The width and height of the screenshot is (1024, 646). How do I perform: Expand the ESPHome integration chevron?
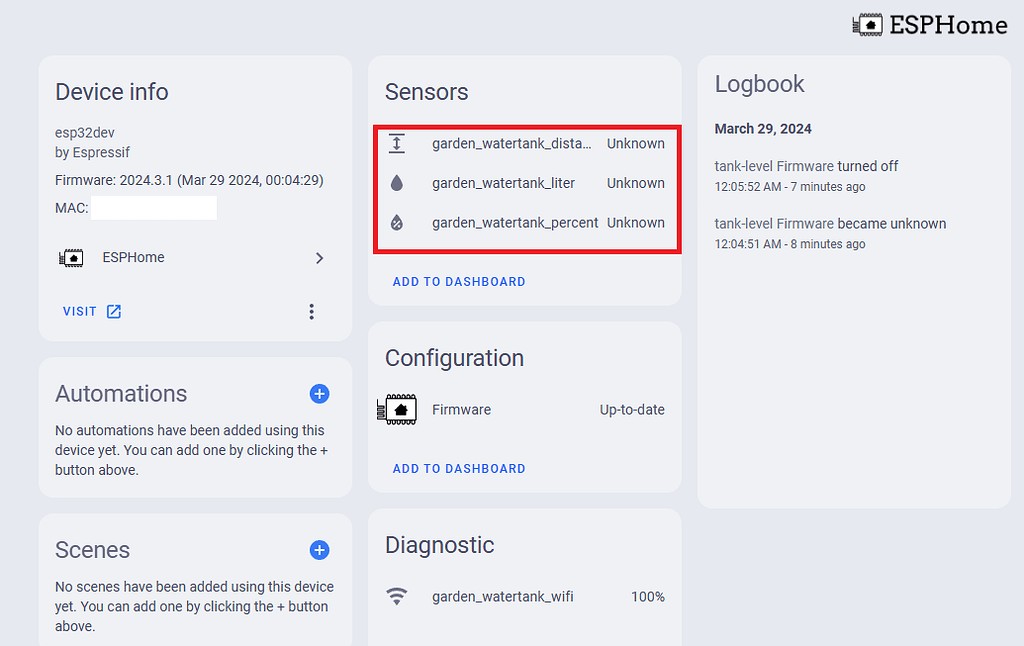click(319, 257)
